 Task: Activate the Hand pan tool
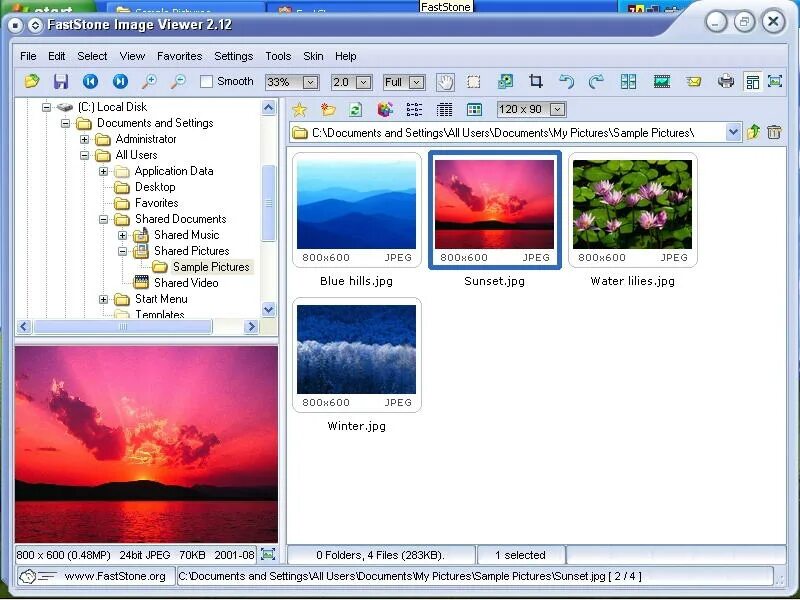[445, 82]
